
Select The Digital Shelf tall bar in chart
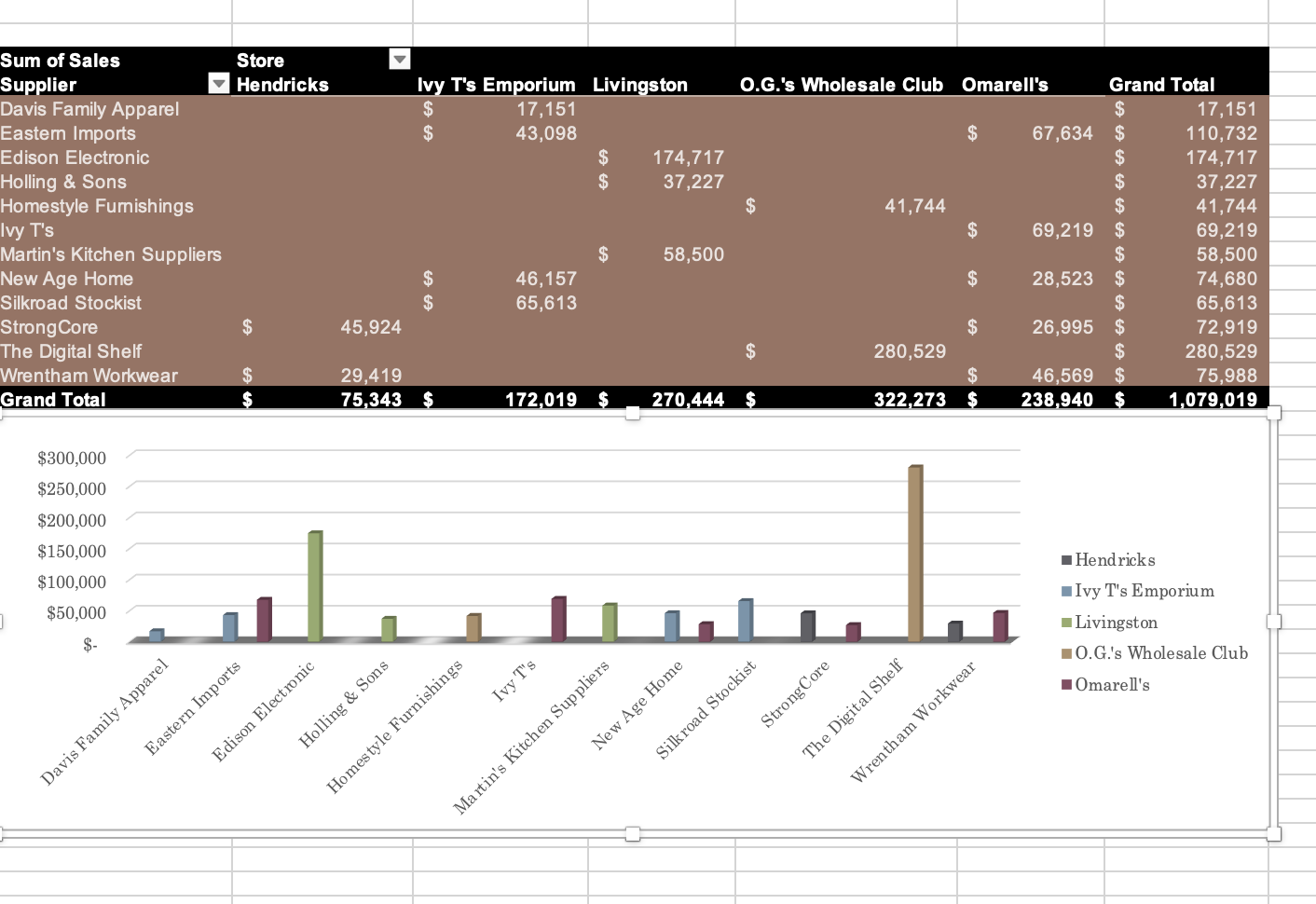click(x=915, y=554)
